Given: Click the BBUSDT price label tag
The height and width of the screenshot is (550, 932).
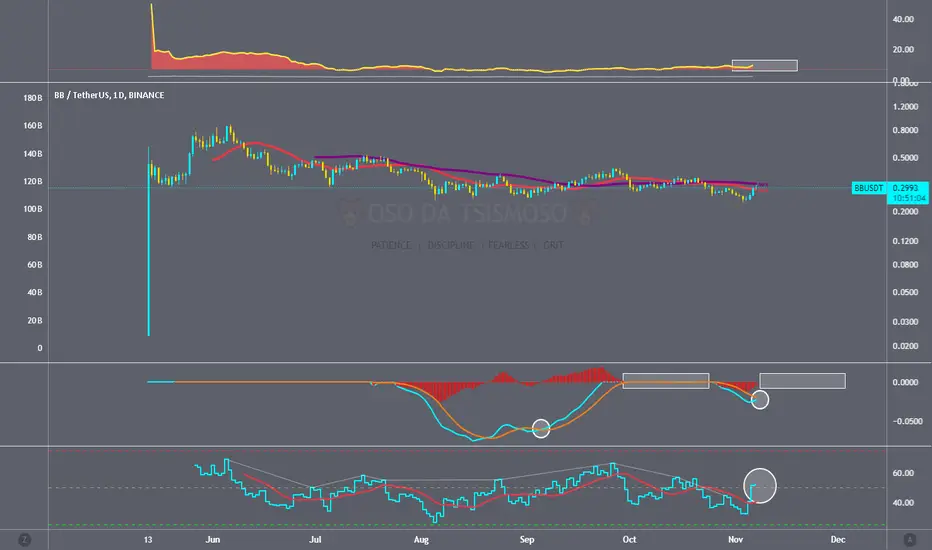Looking at the screenshot, I should coord(868,188).
